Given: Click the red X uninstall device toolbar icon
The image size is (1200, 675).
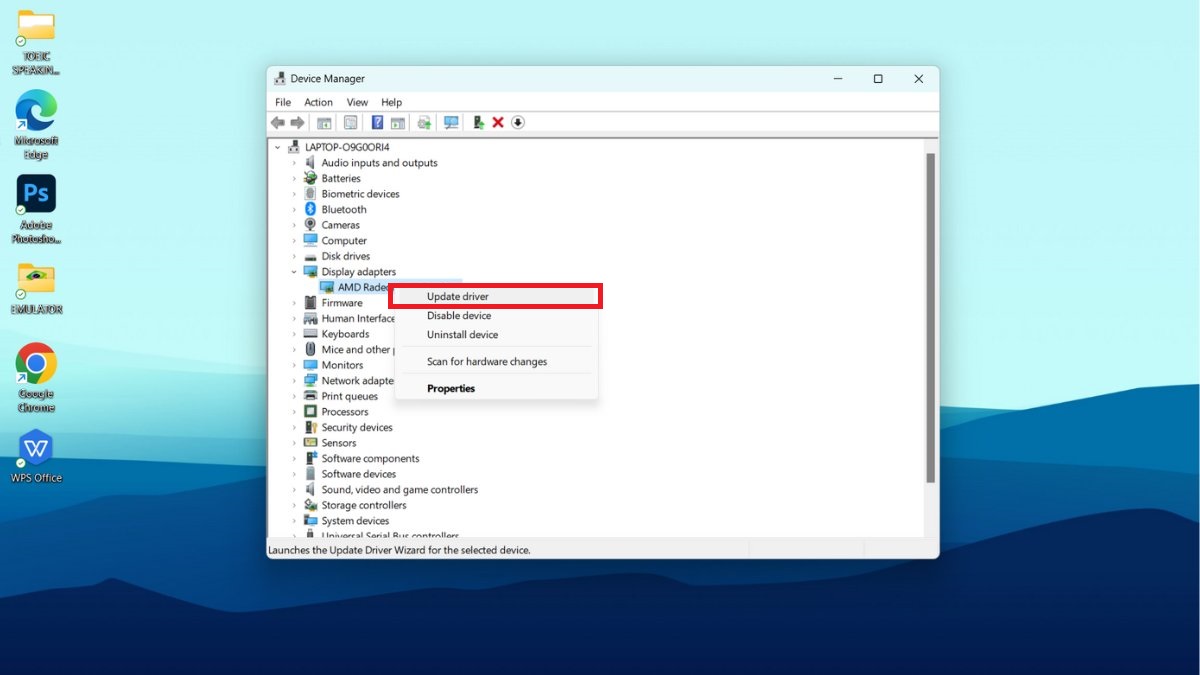Looking at the screenshot, I should click(498, 122).
